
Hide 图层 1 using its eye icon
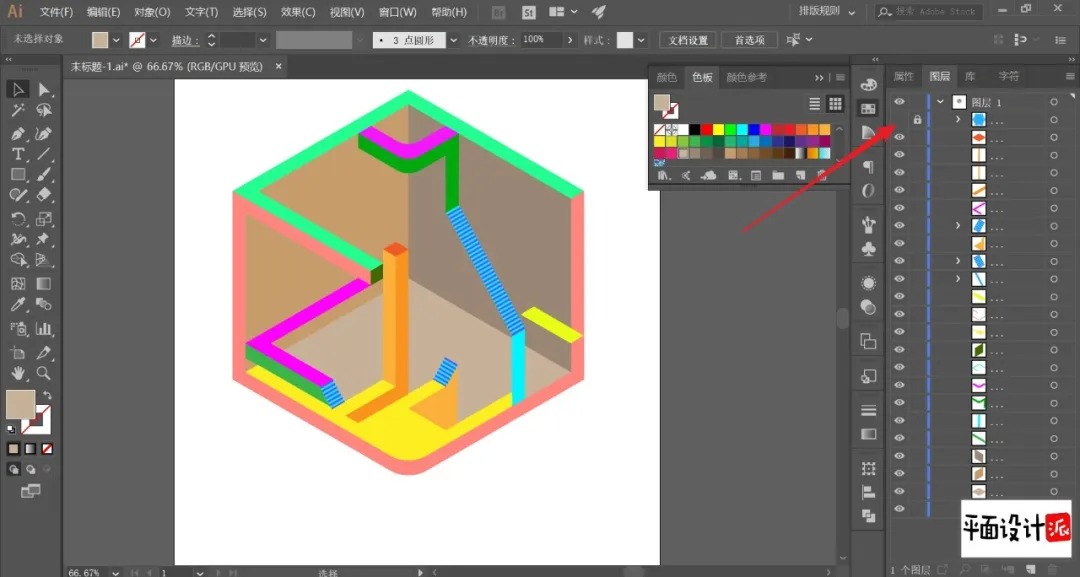point(900,102)
